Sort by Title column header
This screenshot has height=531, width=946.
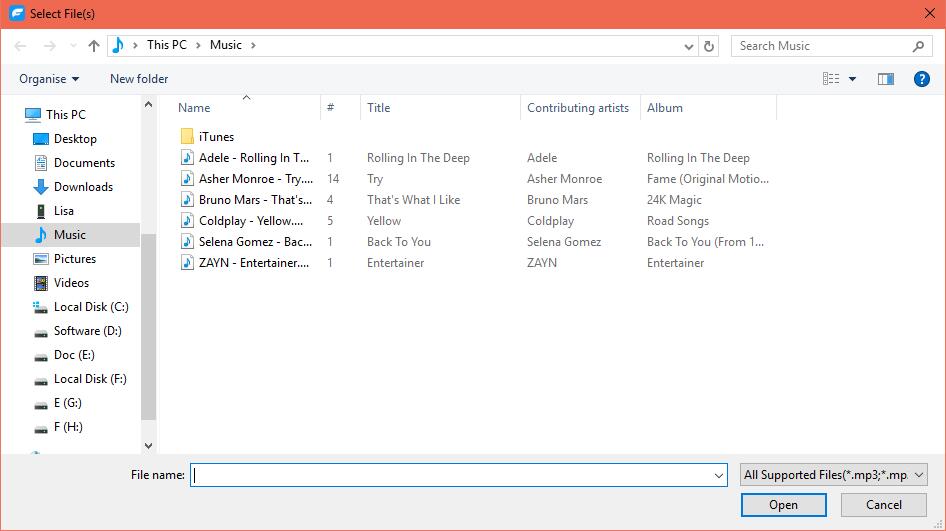pos(379,108)
